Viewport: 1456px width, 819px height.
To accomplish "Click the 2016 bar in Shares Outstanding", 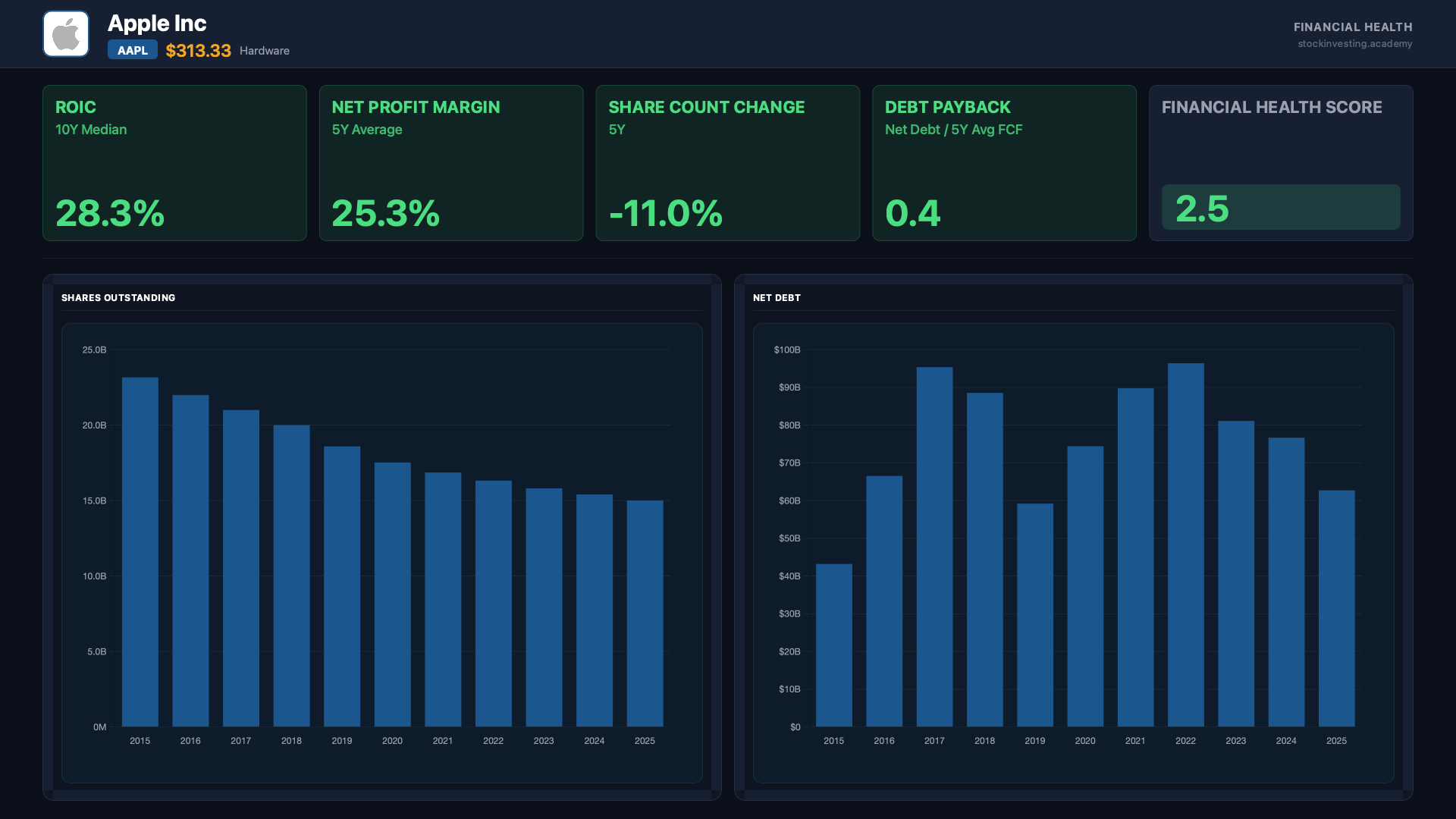I will [x=190, y=561].
